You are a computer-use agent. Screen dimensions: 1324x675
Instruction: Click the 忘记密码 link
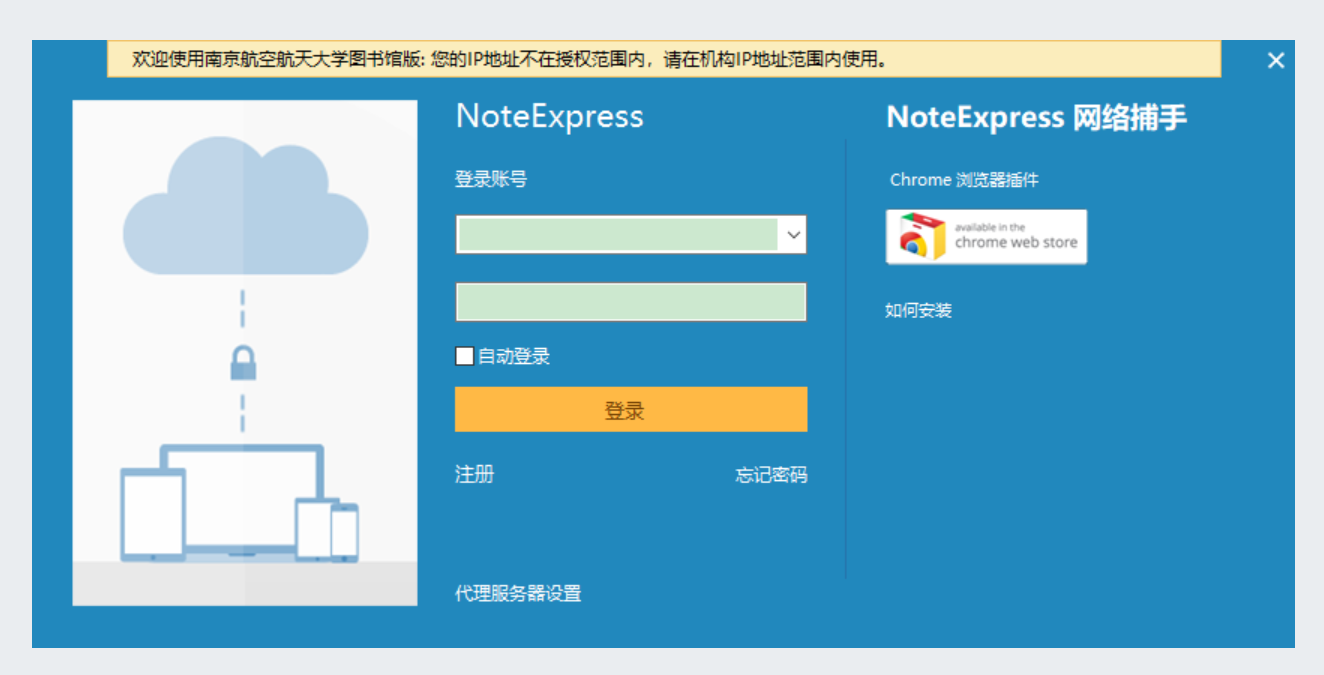[x=771, y=475]
